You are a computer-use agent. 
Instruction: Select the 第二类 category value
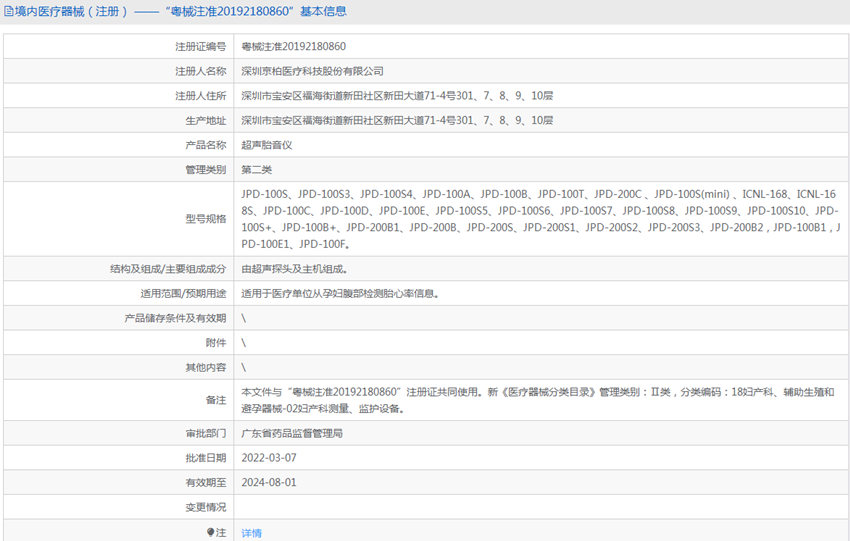[256, 170]
